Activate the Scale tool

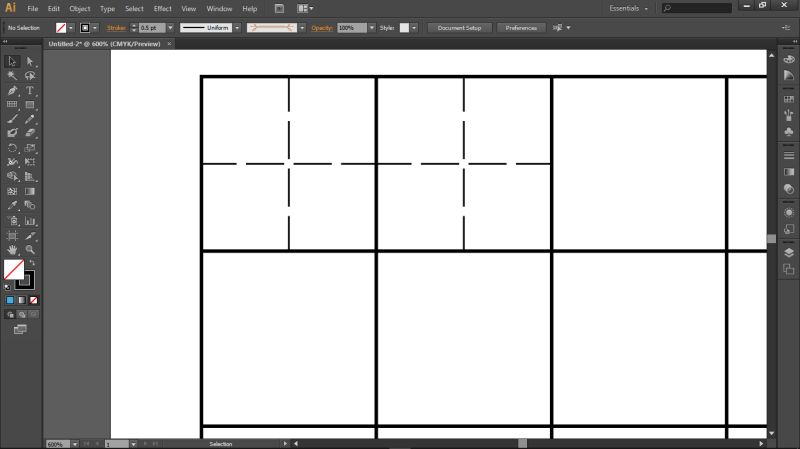click(30, 148)
